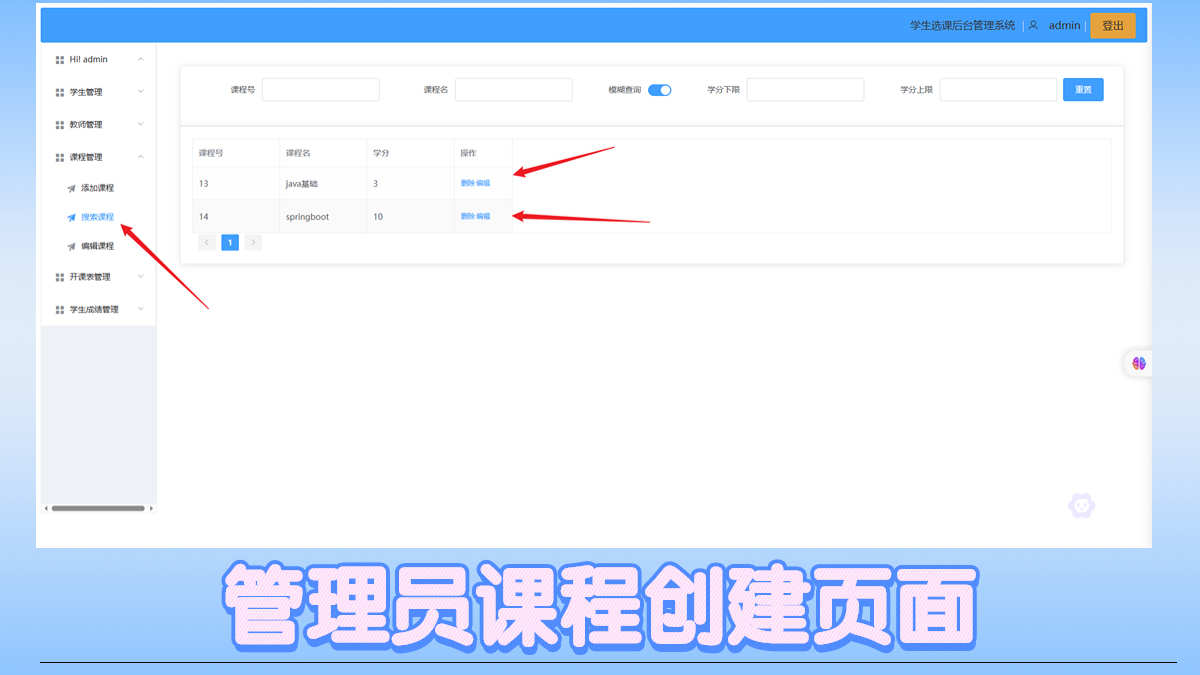The height and width of the screenshot is (675, 1200).
Task: Click the grid icon beside 学生管理
Action: coord(60,92)
